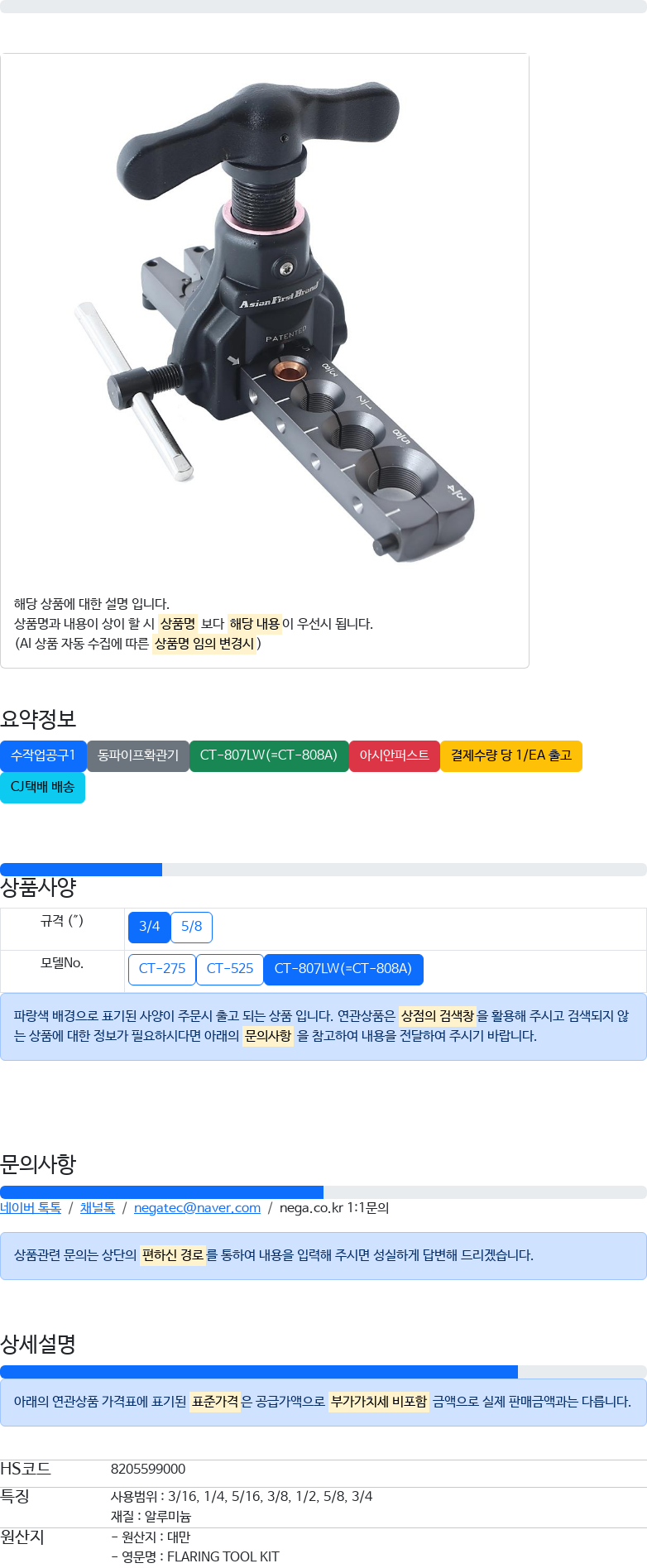
Task: Select the 5/8 size option
Action: point(191,927)
